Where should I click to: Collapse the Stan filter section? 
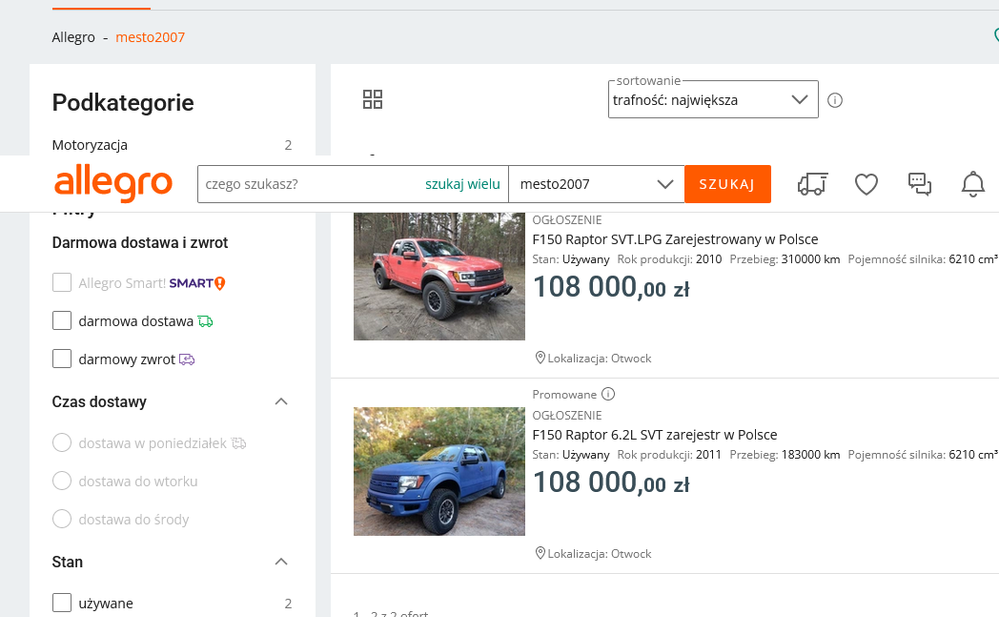(281, 562)
